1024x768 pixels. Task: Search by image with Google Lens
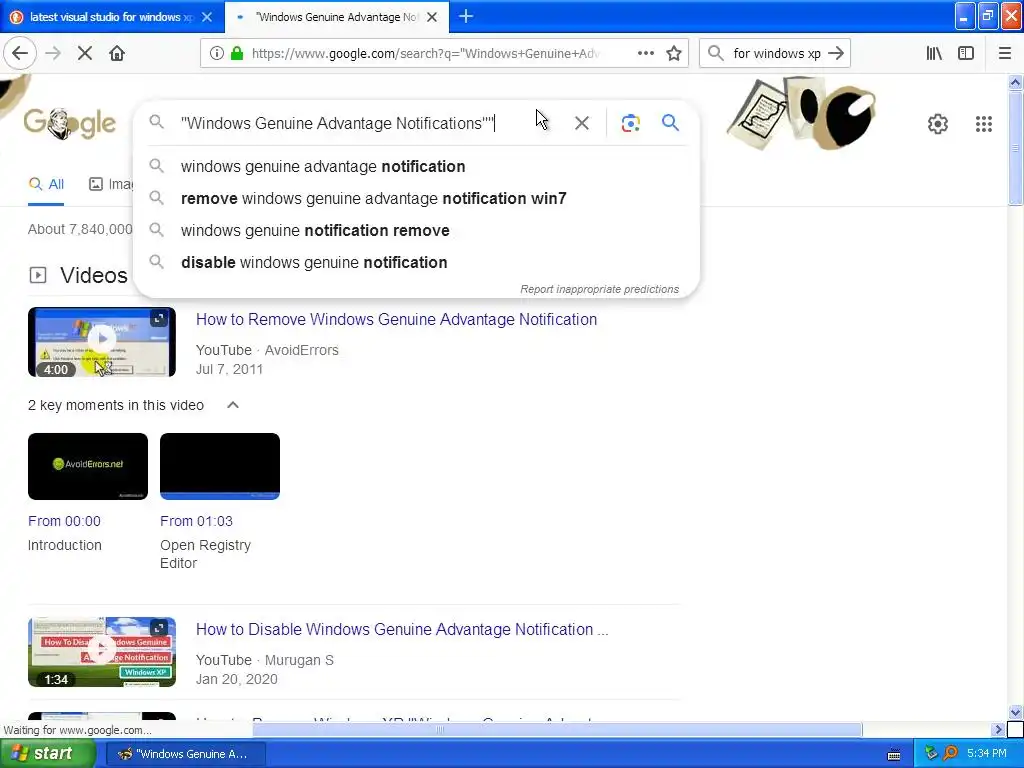pyautogui.click(x=630, y=123)
